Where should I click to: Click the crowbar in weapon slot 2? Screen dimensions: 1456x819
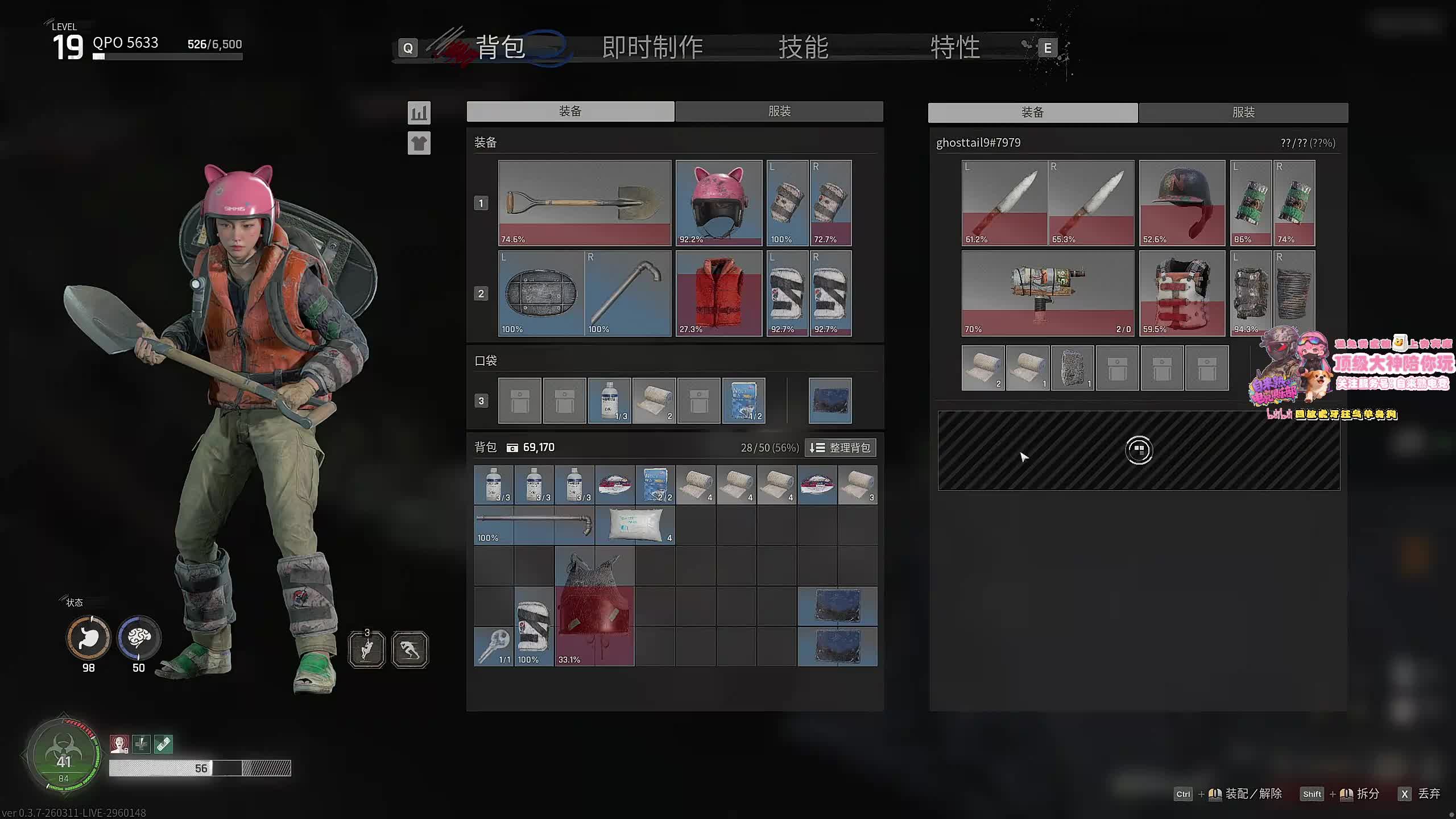click(627, 293)
